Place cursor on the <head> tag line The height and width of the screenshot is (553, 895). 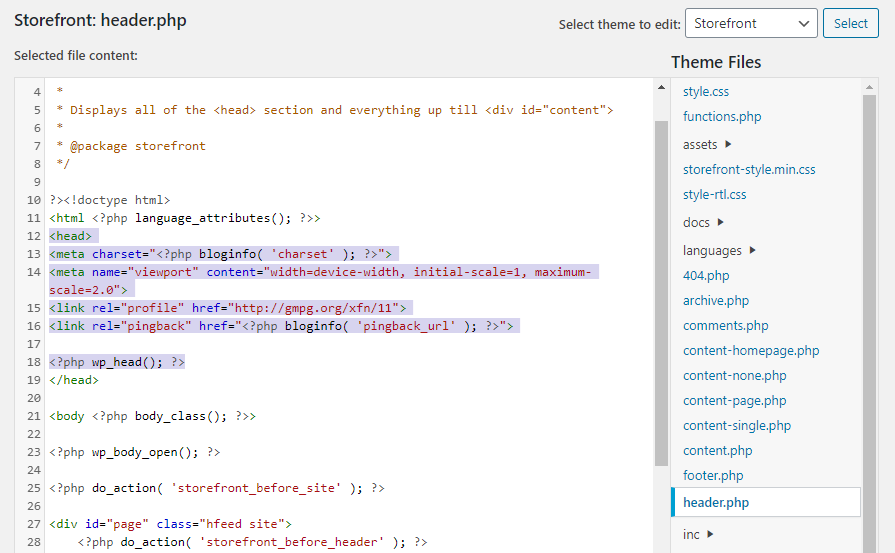(x=70, y=236)
